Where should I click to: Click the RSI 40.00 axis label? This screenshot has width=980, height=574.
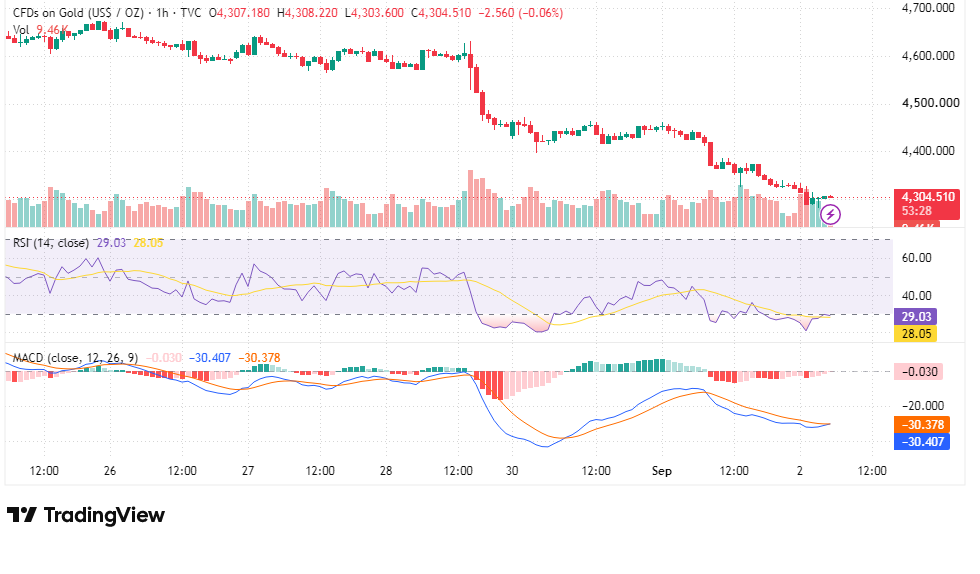coord(916,296)
